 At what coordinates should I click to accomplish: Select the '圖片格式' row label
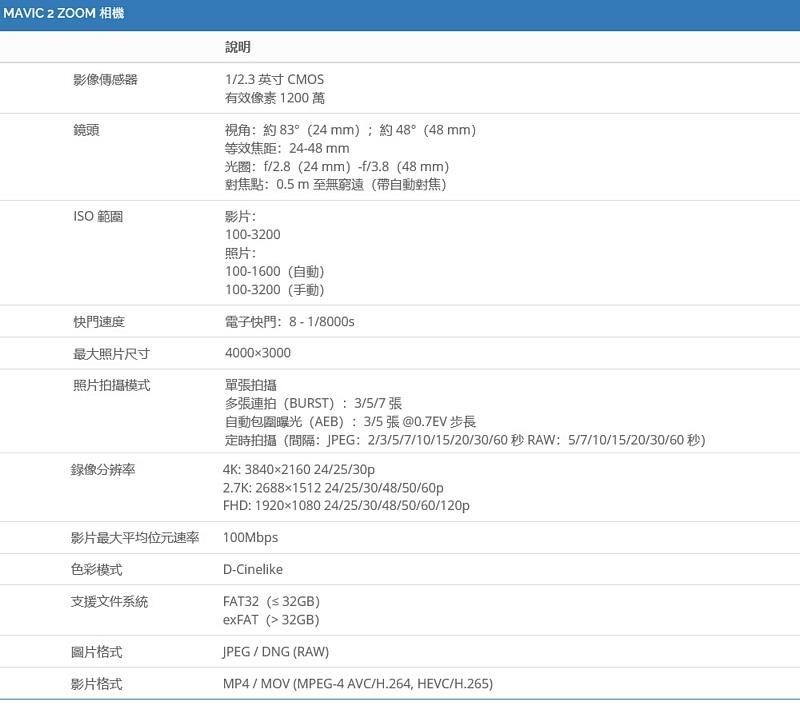96,652
